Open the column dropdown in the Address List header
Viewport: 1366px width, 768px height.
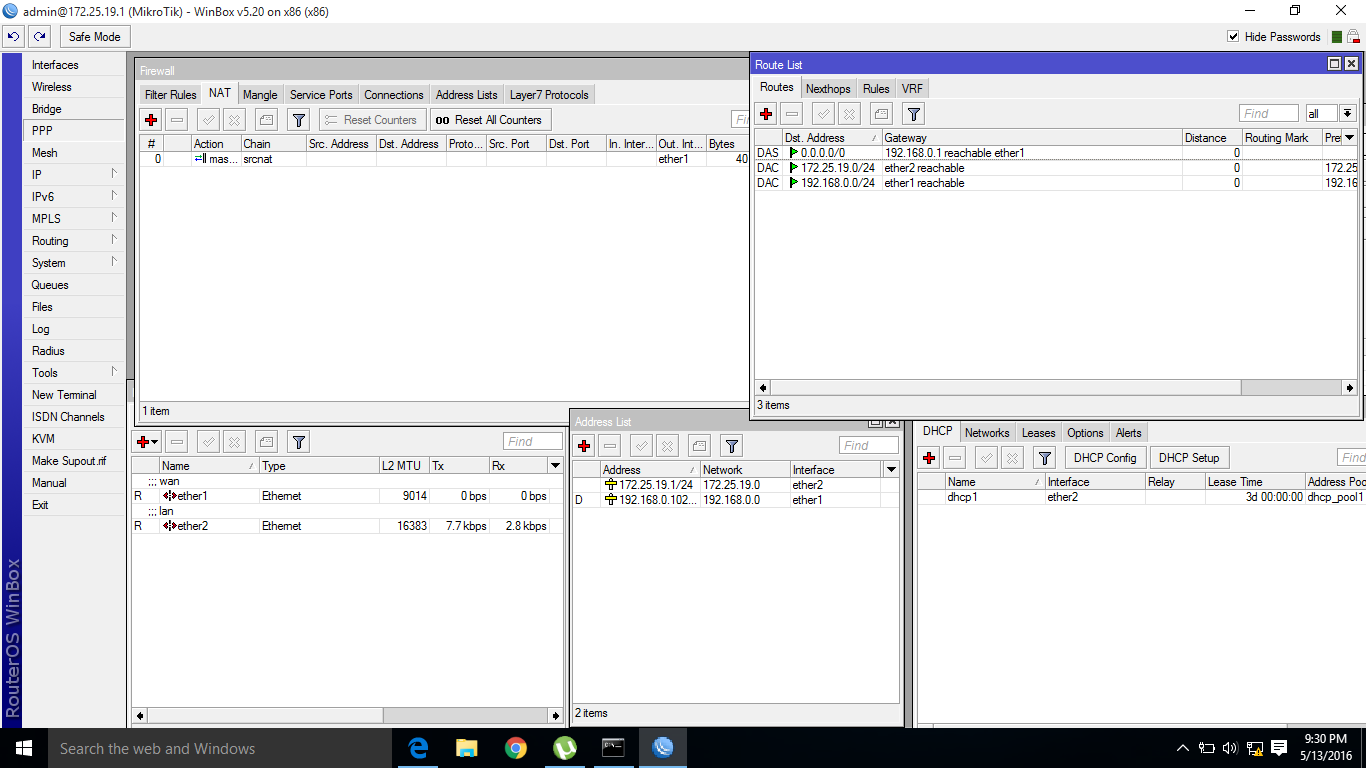pyautogui.click(x=890, y=470)
